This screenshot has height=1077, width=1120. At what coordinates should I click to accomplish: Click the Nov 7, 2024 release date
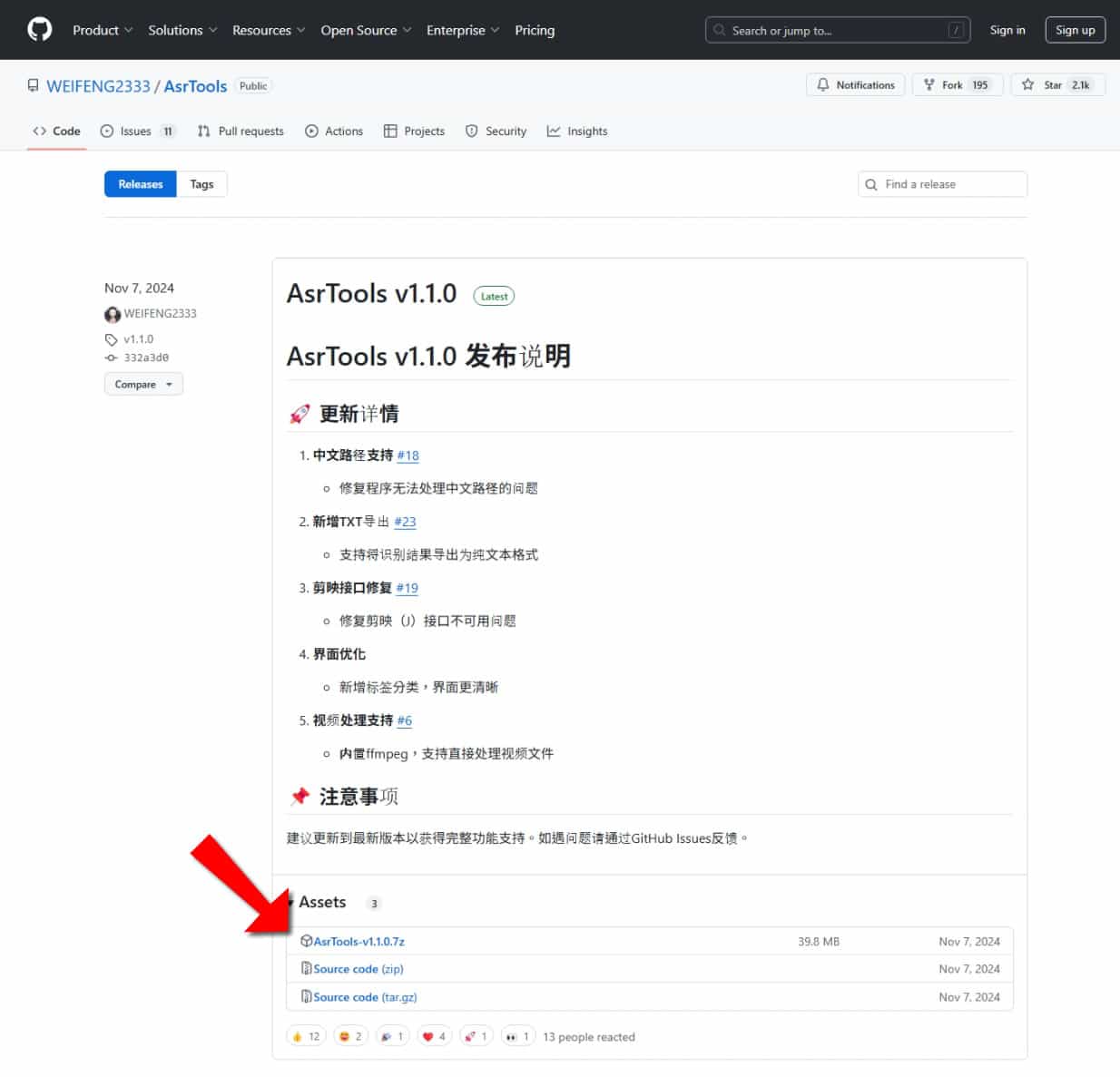(x=139, y=288)
